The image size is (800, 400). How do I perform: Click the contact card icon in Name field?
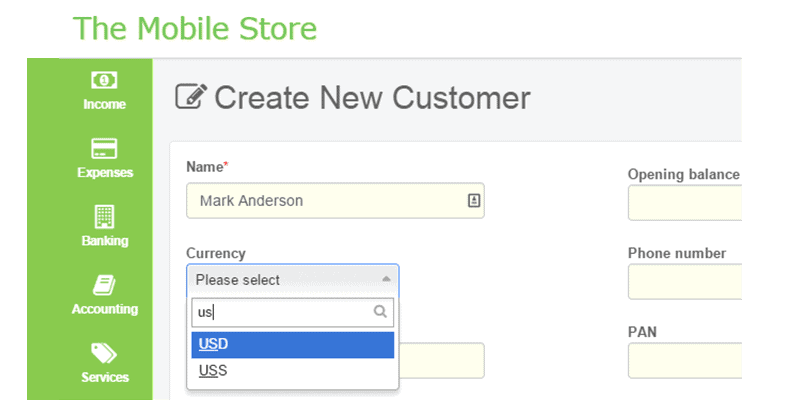pyautogui.click(x=474, y=201)
